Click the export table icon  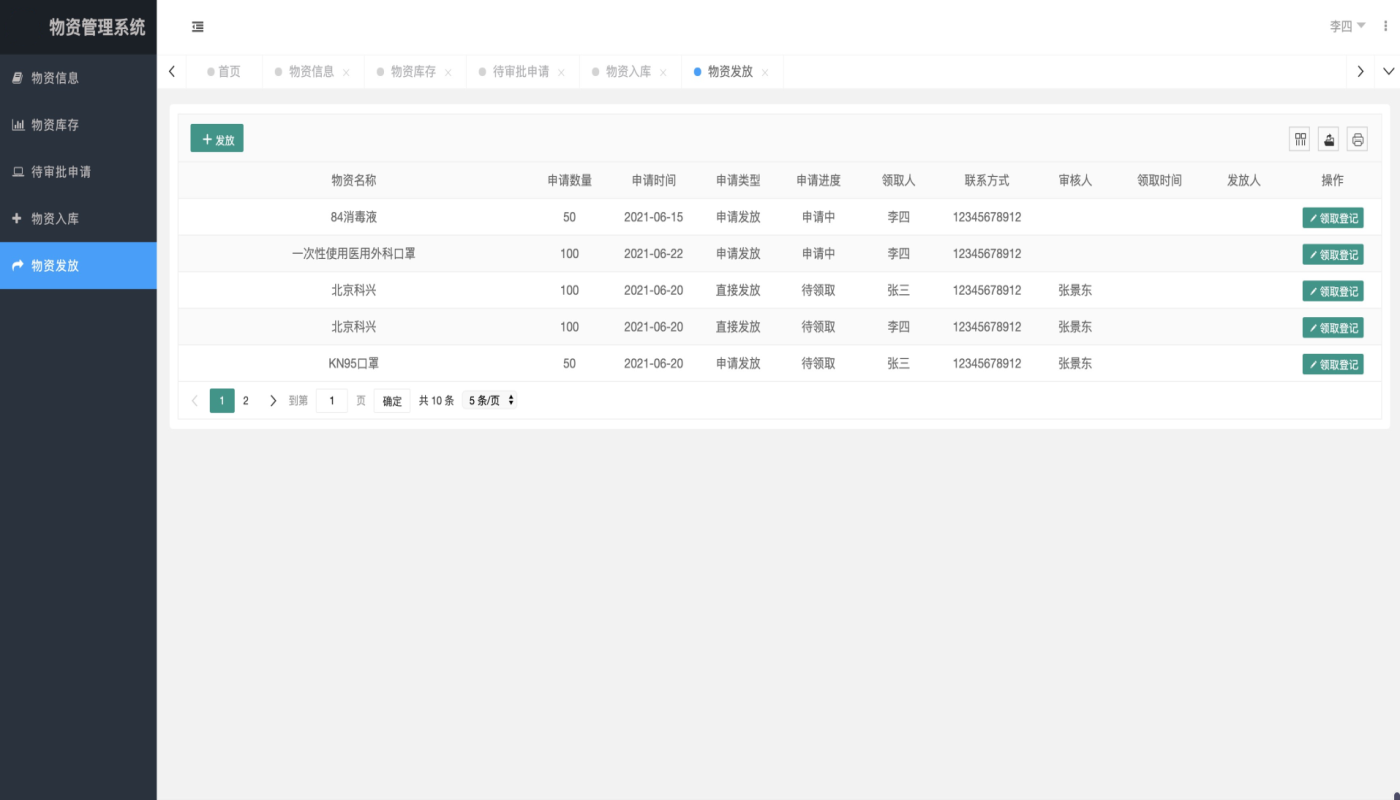1329,140
